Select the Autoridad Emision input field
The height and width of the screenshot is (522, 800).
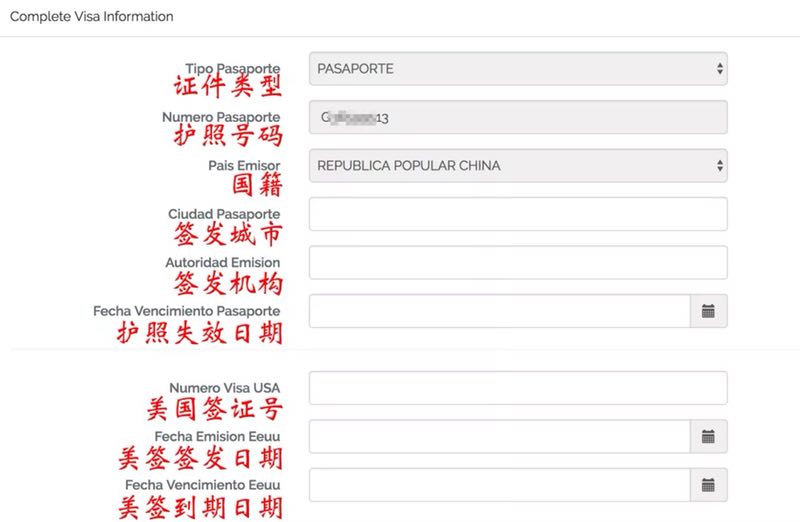[518, 262]
